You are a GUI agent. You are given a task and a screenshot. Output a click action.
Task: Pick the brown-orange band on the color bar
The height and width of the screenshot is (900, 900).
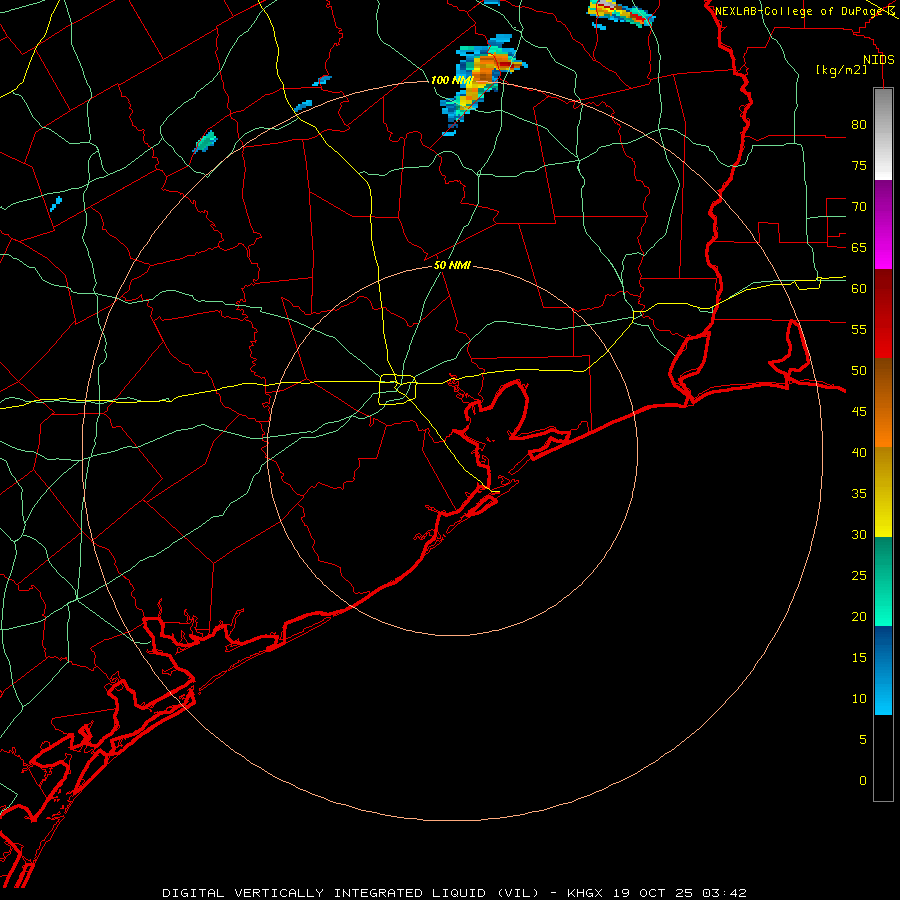883,402
